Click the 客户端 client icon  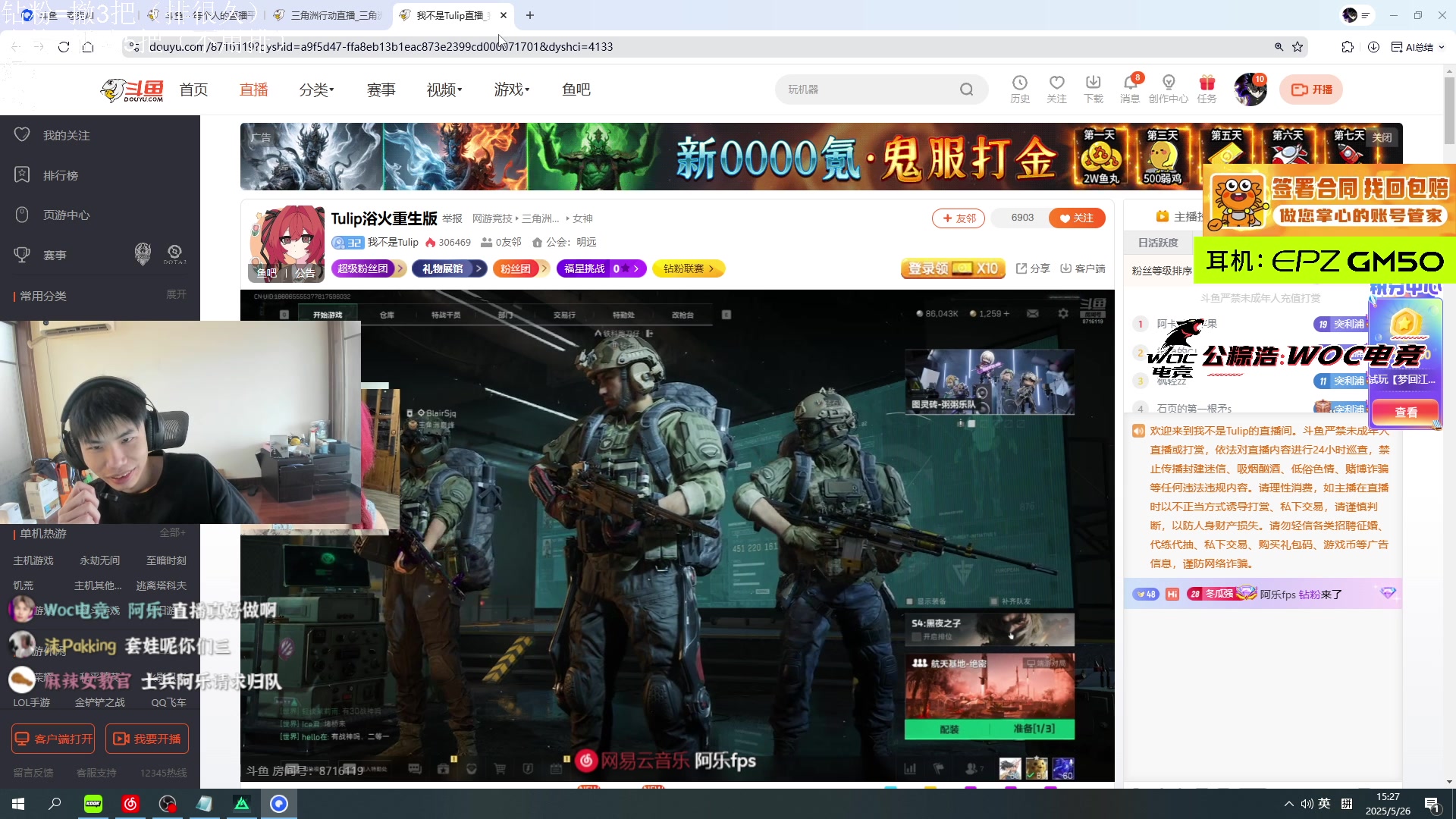tap(1082, 268)
